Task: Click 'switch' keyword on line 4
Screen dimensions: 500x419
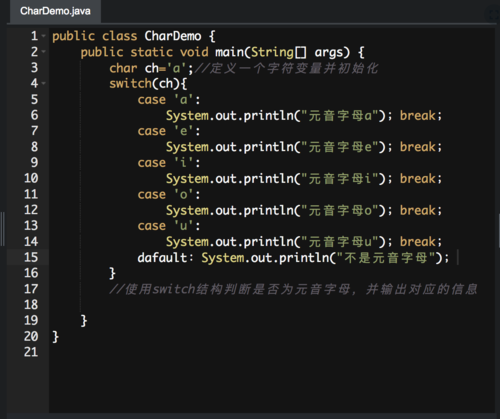Action: tap(130, 84)
